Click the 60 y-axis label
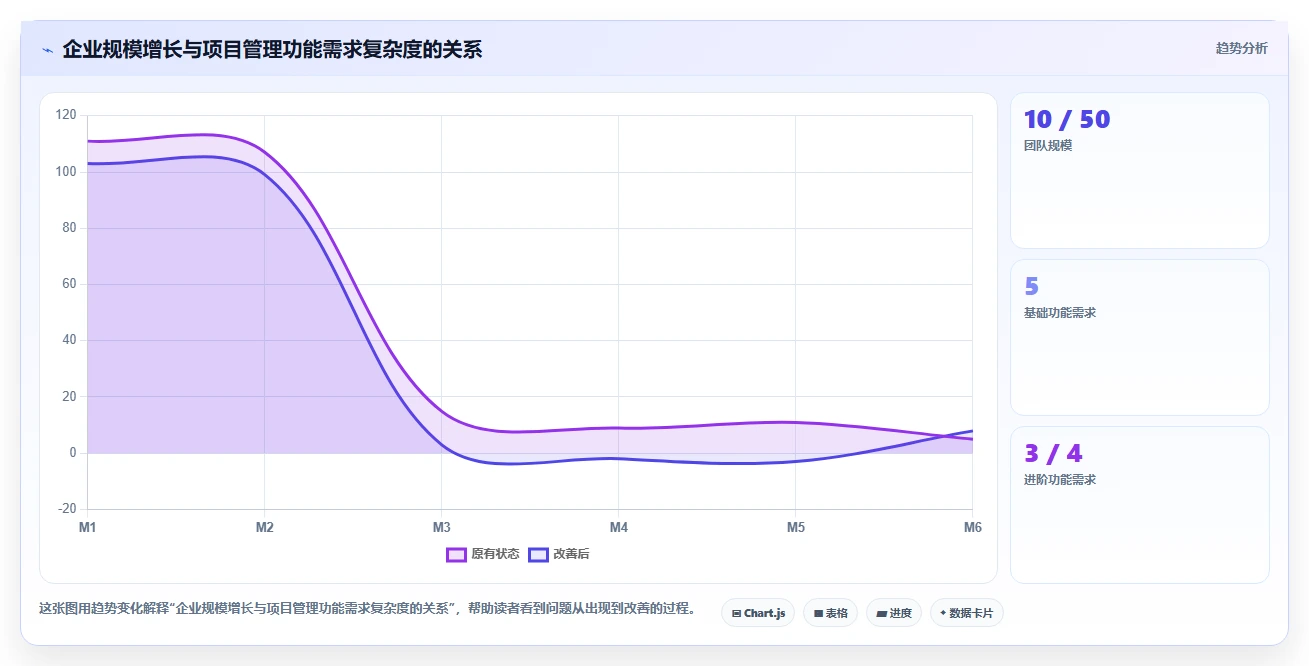Viewport: 1309px width, 666px height. [x=69, y=284]
